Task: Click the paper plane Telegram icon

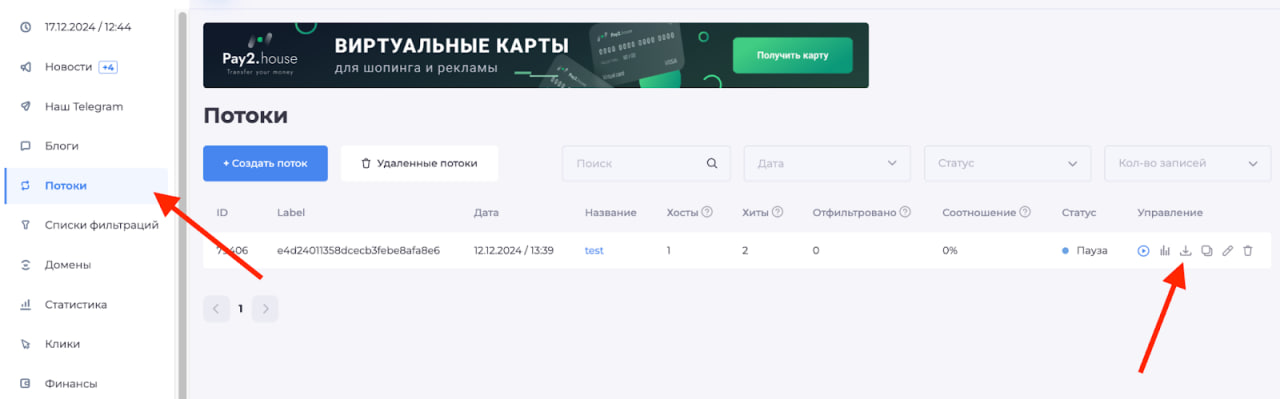Action: point(26,106)
